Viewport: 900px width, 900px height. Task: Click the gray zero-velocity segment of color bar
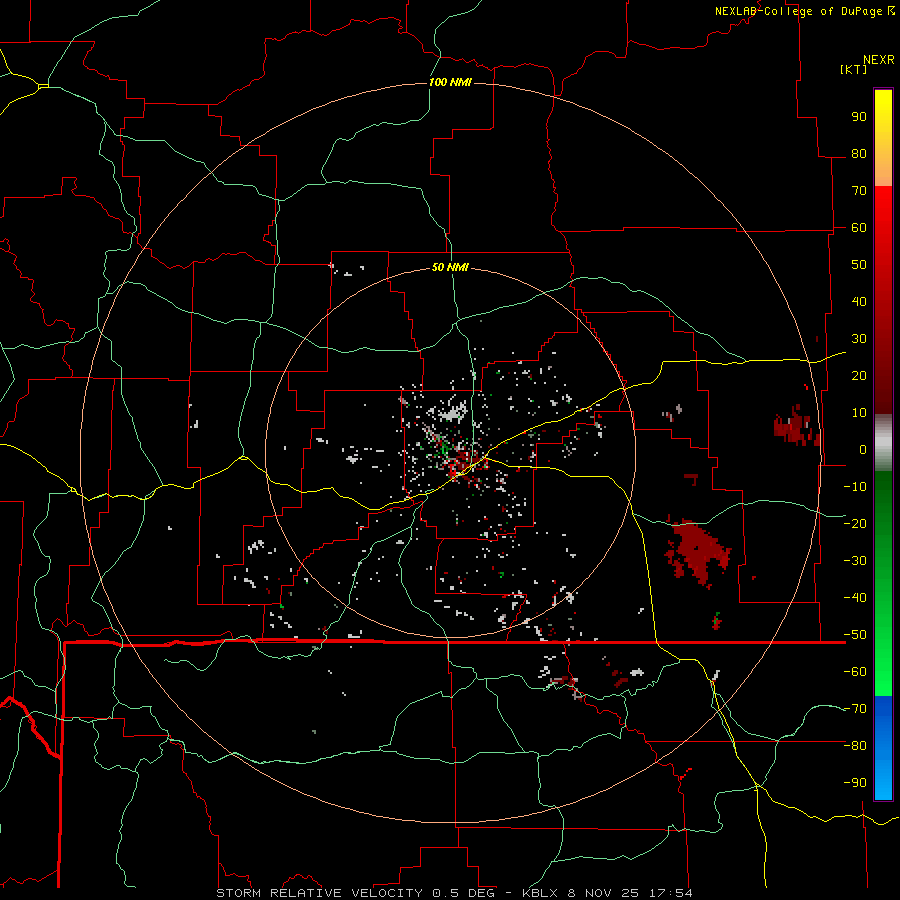pyautogui.click(x=883, y=443)
